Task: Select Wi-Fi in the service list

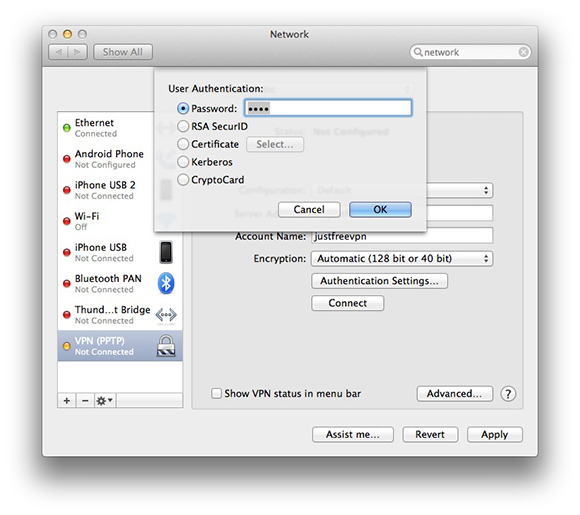Action: tap(106, 221)
